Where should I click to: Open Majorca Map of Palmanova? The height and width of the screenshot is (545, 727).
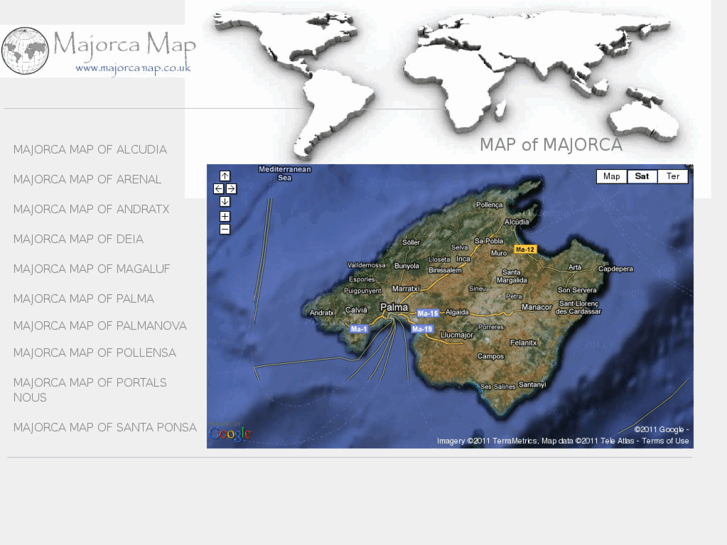pos(100,326)
